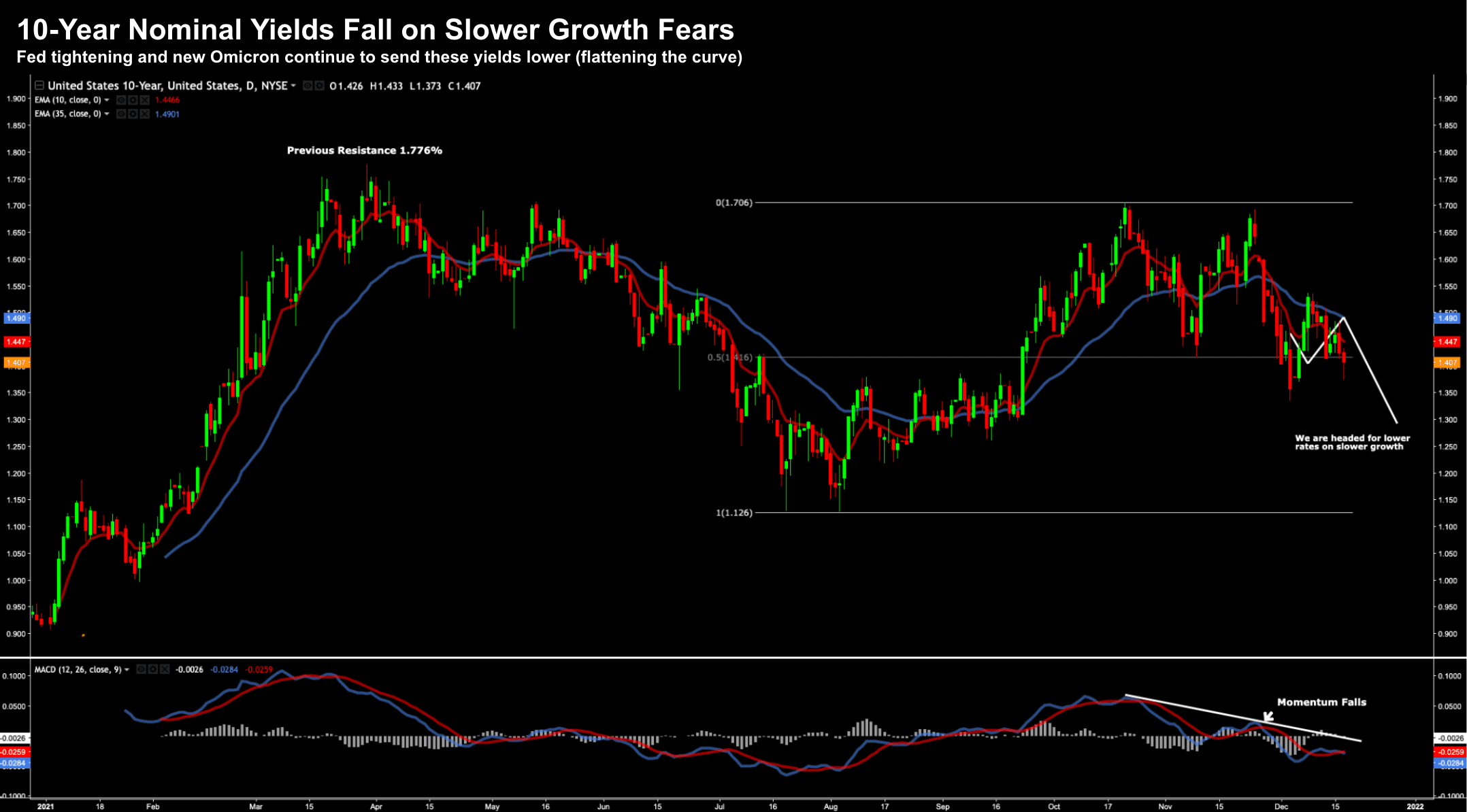This screenshot has width=1467, height=812.
Task: Open EMA (10, close, 0) settings gear
Action: (133, 100)
